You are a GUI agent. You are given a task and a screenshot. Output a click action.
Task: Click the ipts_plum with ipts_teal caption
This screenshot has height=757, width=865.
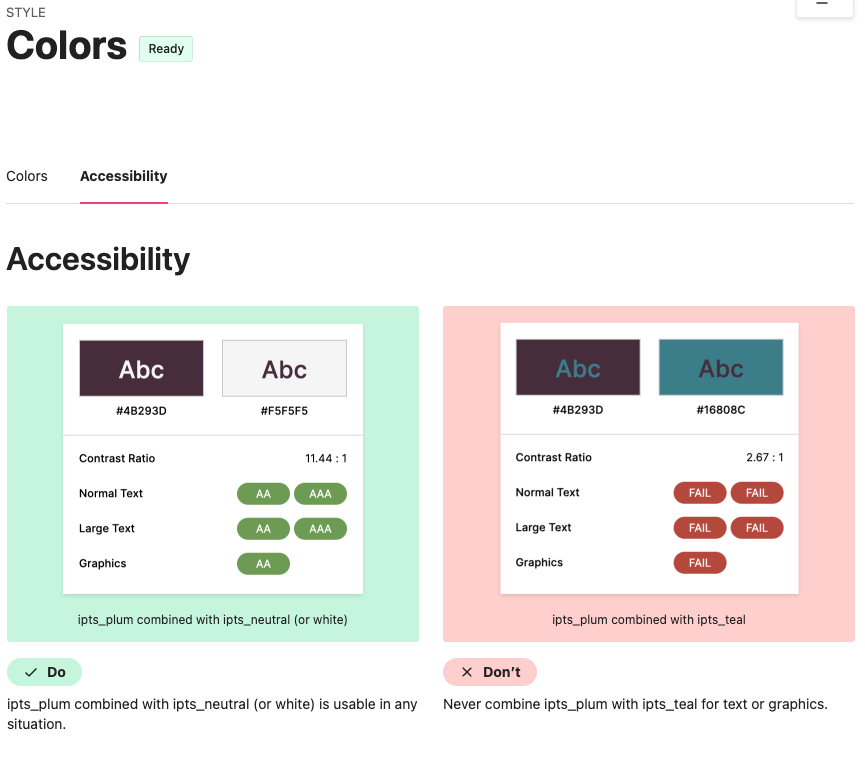(649, 620)
